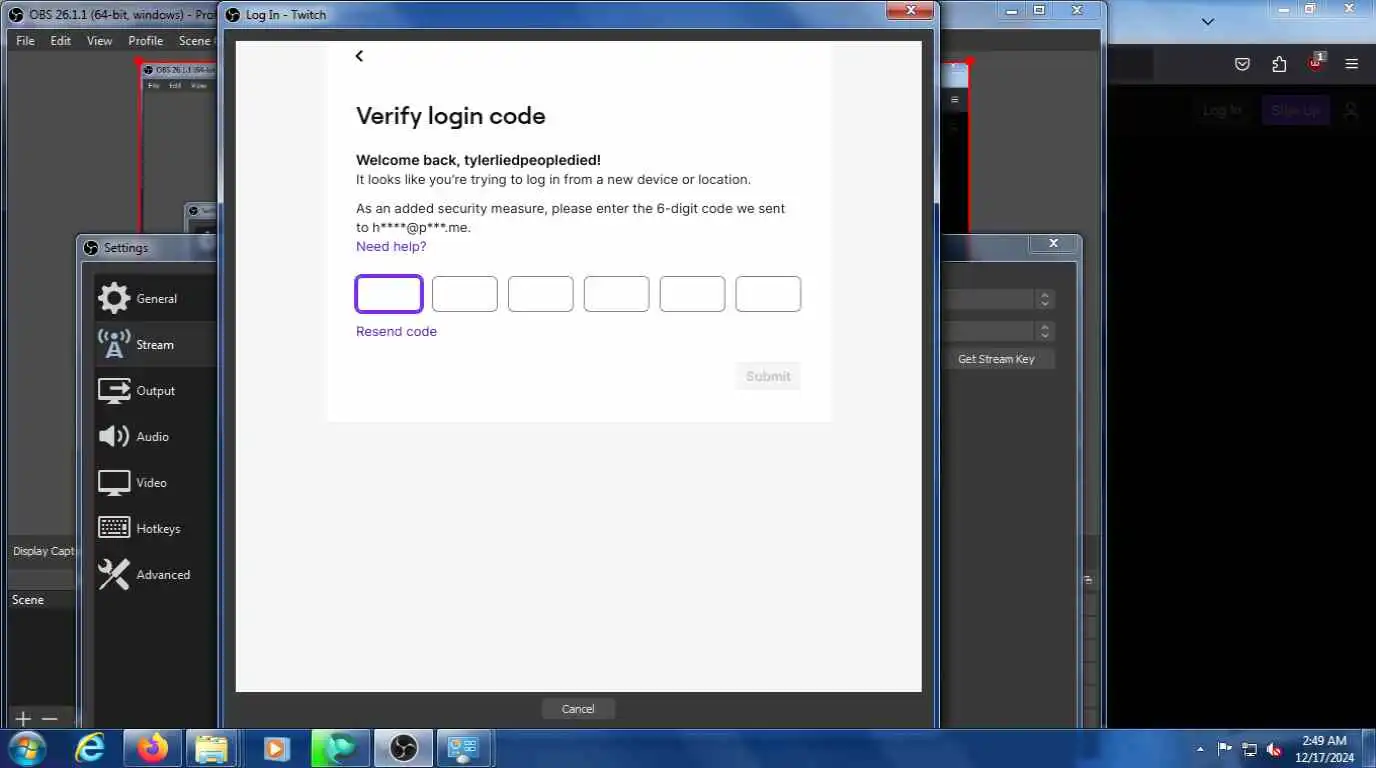The width and height of the screenshot is (1376, 768).
Task: Click the hamburger icon in the OBS preview
Action: [x=955, y=100]
